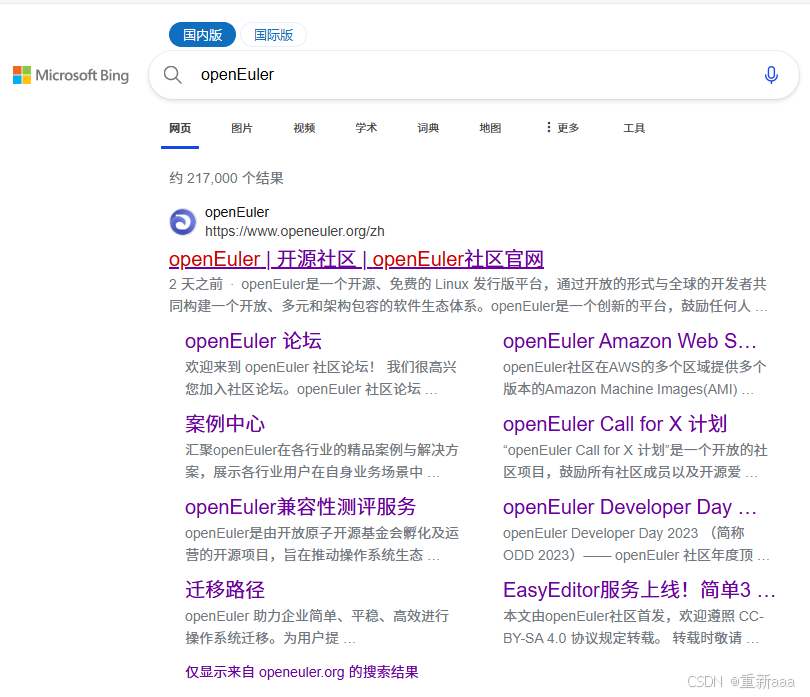Image resolution: width=810 pixels, height=697 pixels.
Task: Open openEuler Developer Day sitelink
Action: pyautogui.click(x=629, y=507)
